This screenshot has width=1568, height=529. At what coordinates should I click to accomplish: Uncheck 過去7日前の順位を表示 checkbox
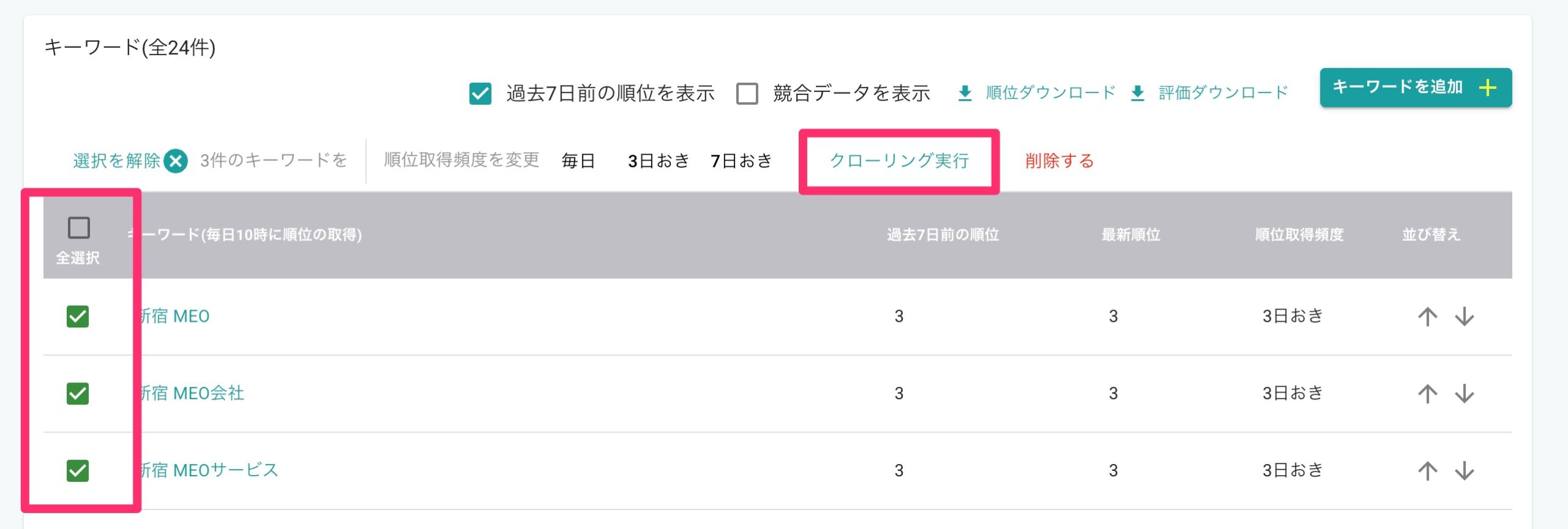point(480,94)
